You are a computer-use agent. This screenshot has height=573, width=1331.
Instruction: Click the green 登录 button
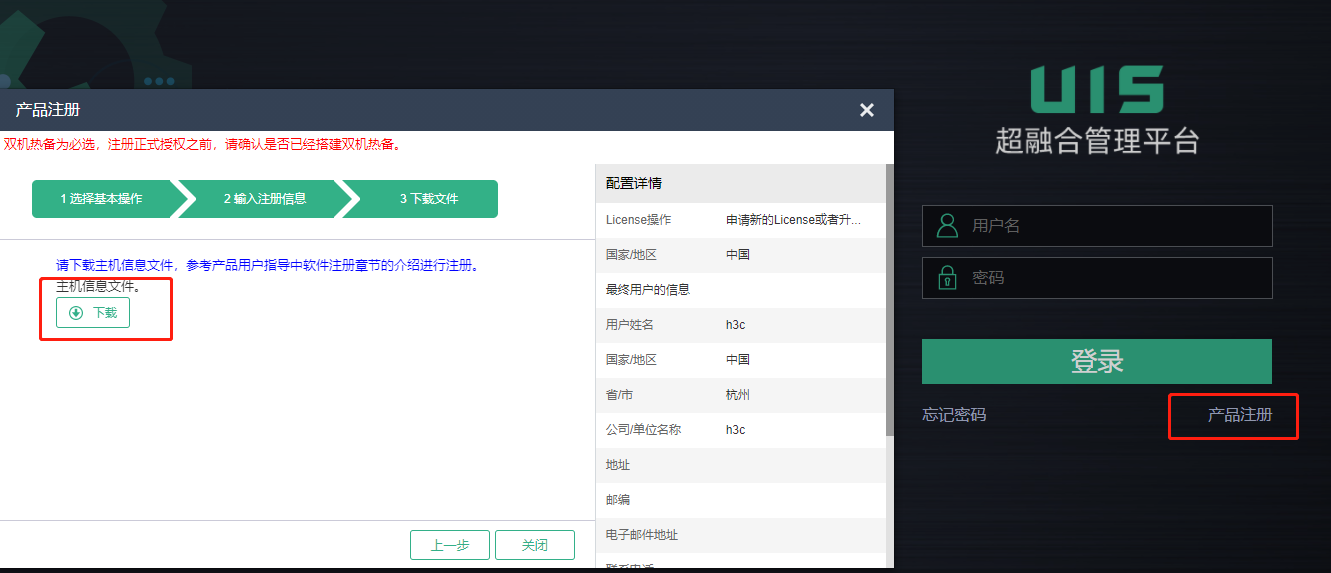point(1097,361)
